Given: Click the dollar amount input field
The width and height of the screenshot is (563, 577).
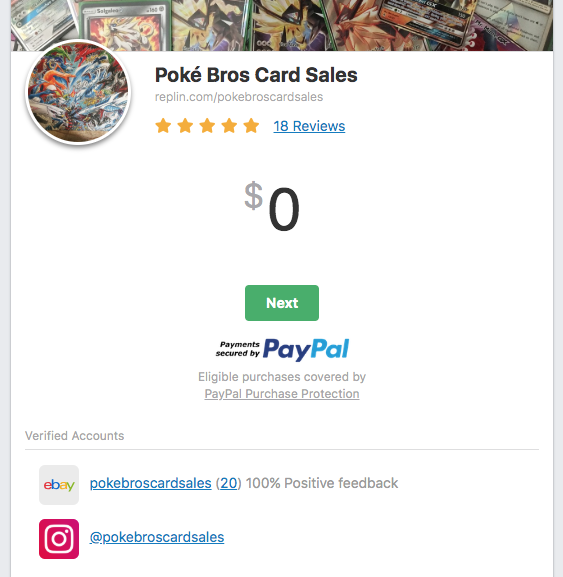Looking at the screenshot, I should tap(284, 209).
